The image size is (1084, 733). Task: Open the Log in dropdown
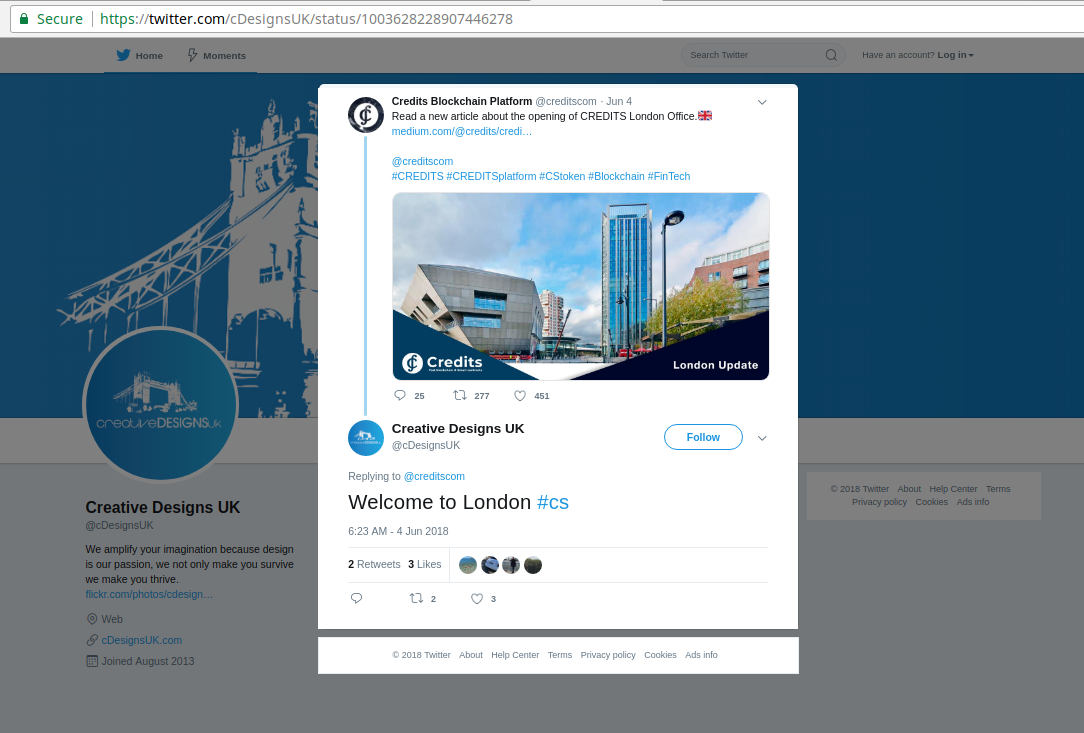click(955, 55)
